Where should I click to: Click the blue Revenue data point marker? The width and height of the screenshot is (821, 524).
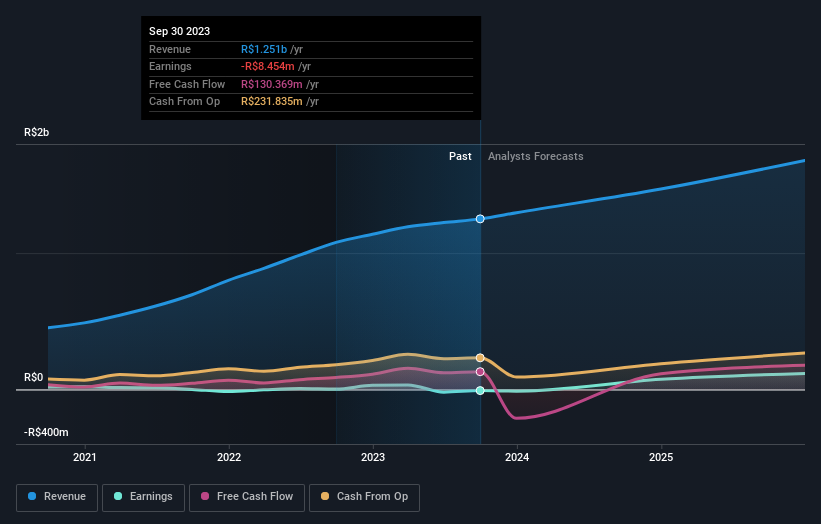pyautogui.click(x=480, y=219)
